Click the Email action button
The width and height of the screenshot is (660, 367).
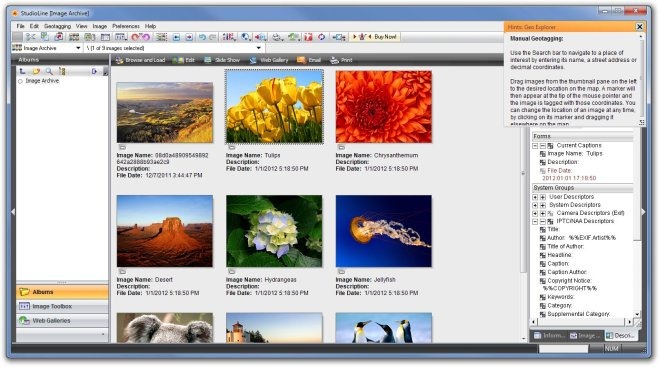tap(309, 60)
